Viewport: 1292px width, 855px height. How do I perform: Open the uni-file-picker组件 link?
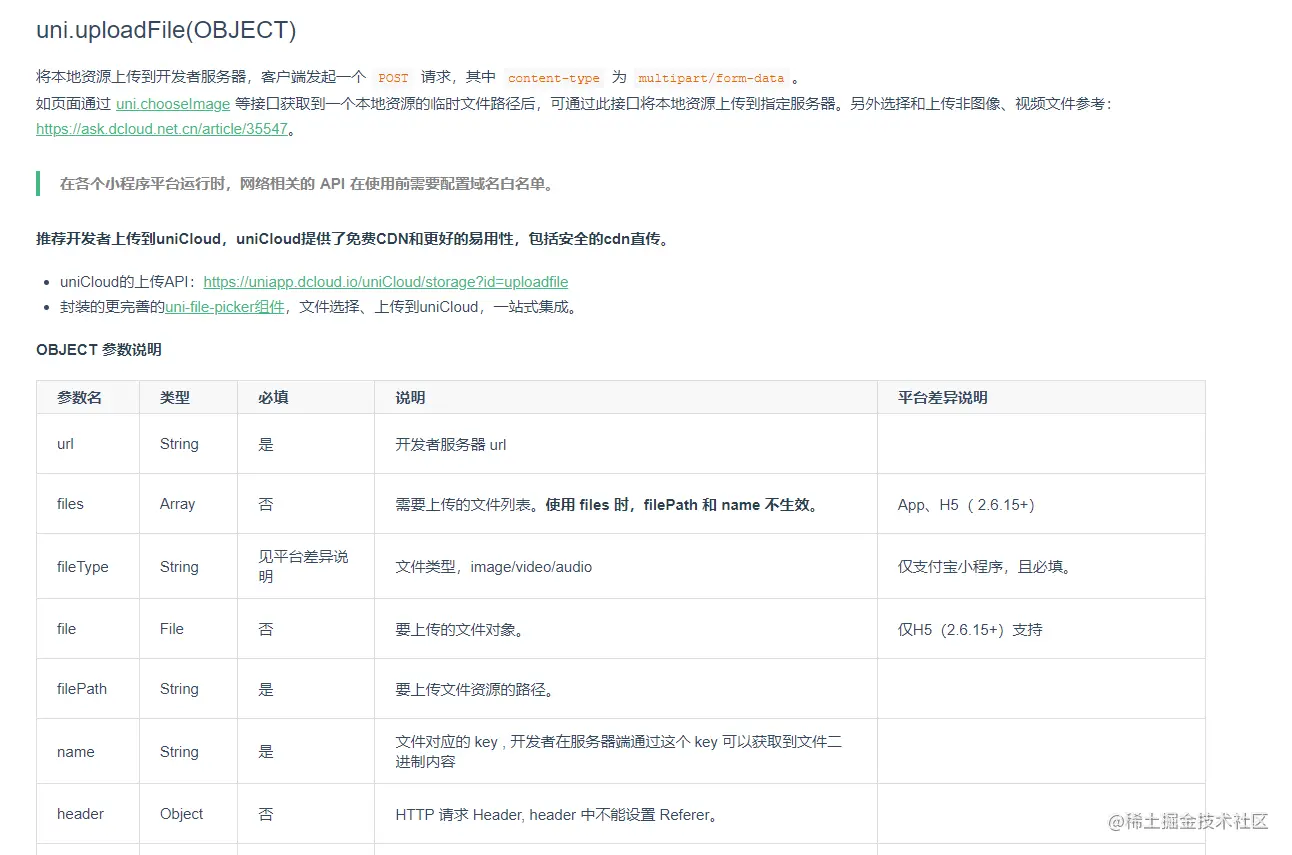click(225, 307)
